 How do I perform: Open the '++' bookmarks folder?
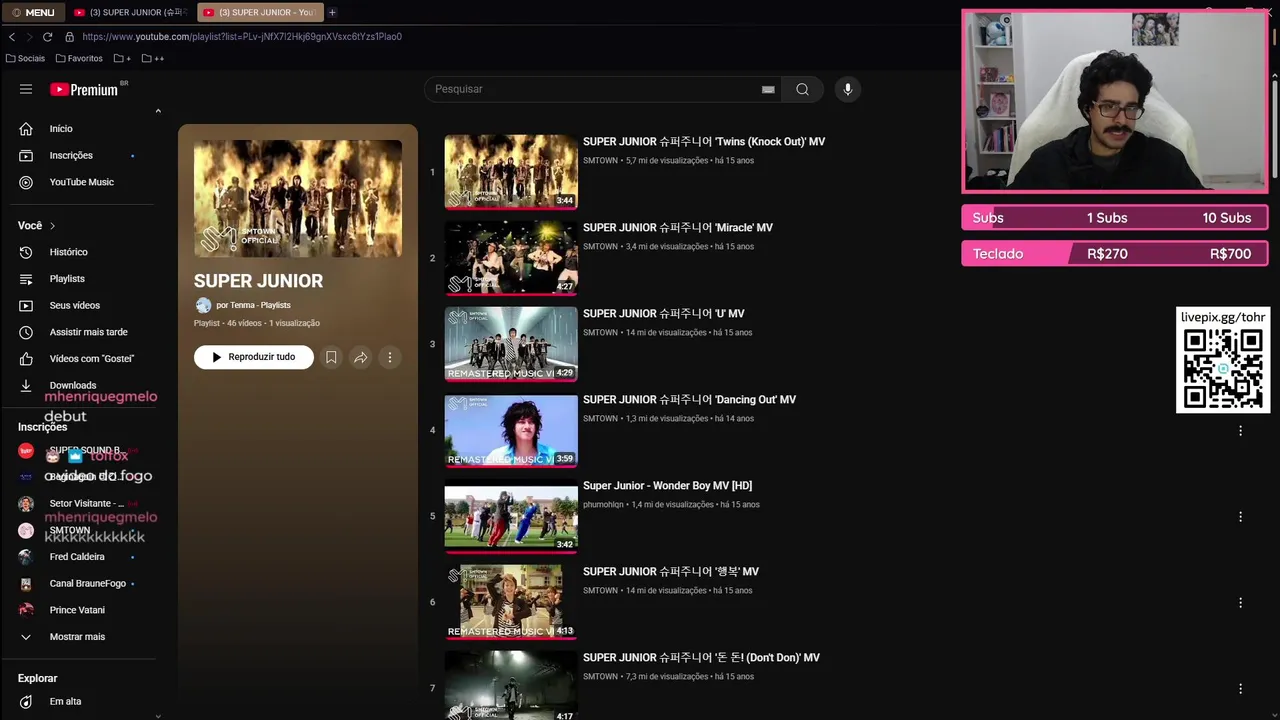click(153, 58)
